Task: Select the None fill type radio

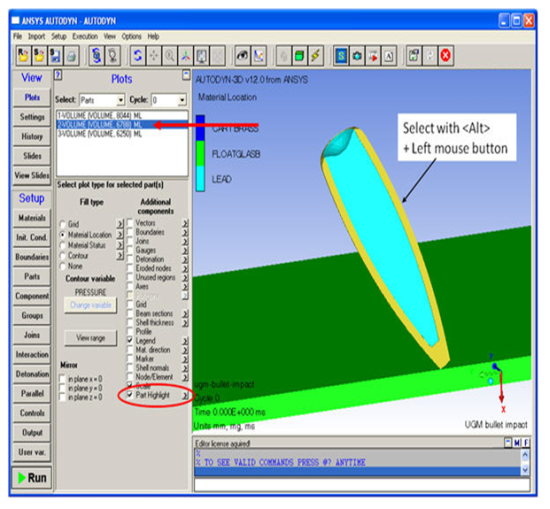Action: coord(63,266)
